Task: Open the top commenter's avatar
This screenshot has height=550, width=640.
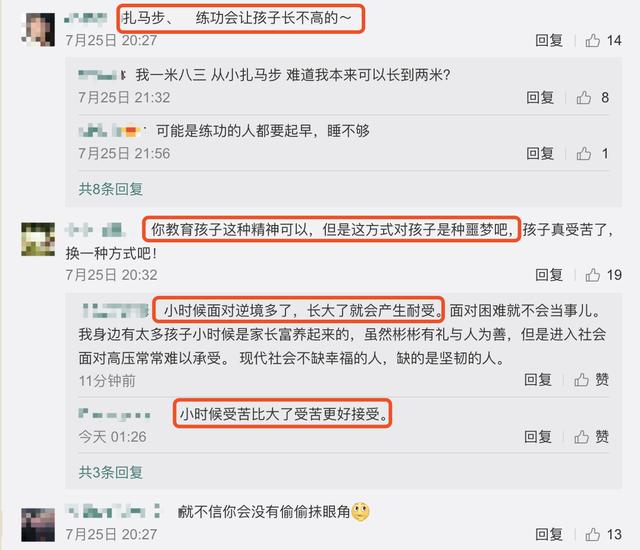Action: click(38, 29)
